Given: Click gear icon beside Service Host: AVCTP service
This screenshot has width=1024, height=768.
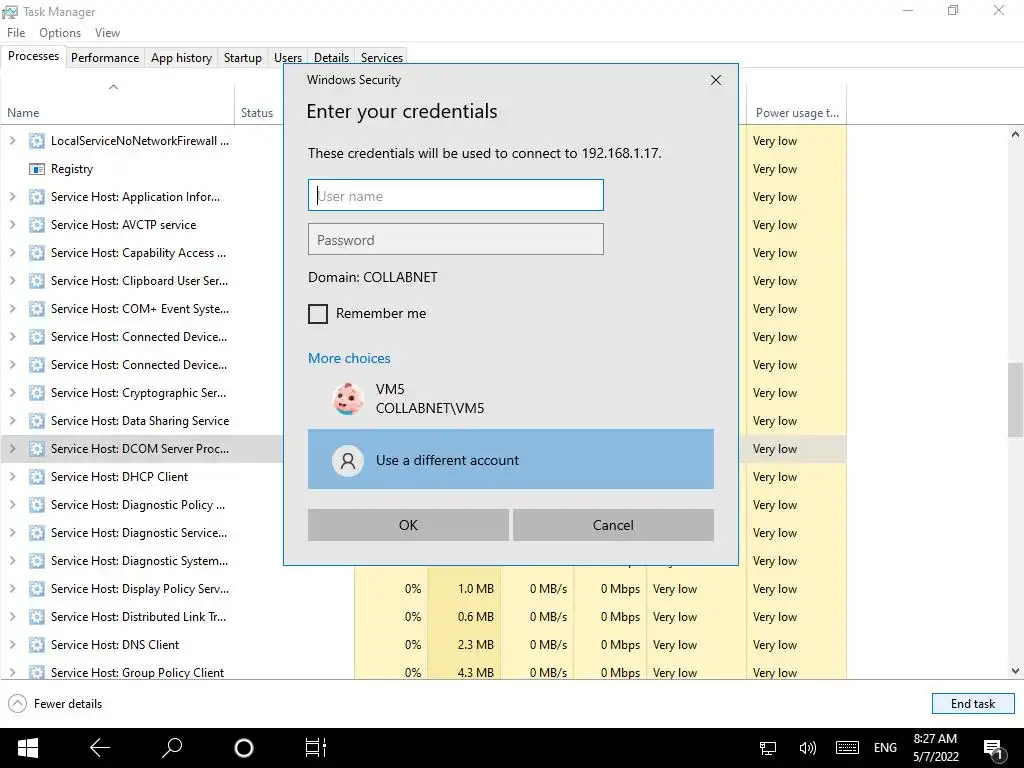Looking at the screenshot, I should 37,225.
